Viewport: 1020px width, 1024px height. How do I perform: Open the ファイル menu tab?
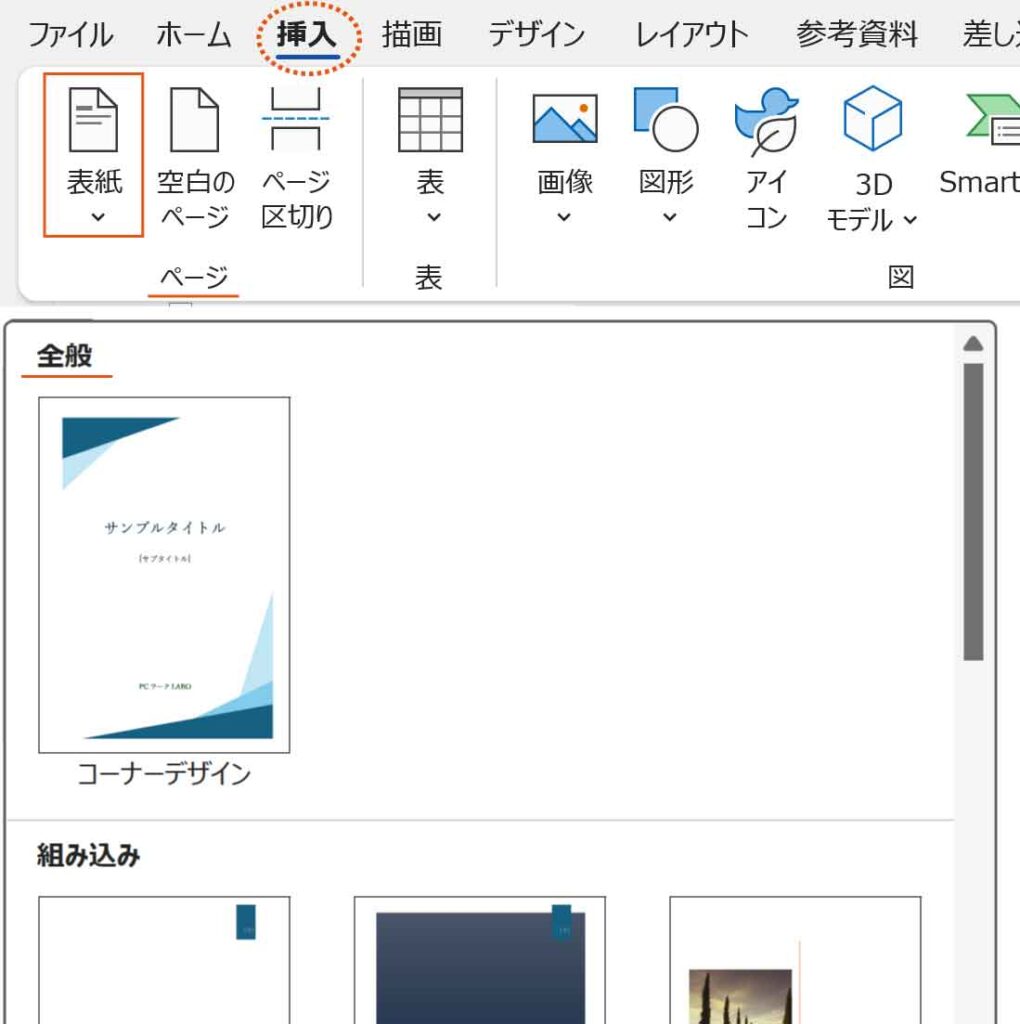(x=70, y=35)
